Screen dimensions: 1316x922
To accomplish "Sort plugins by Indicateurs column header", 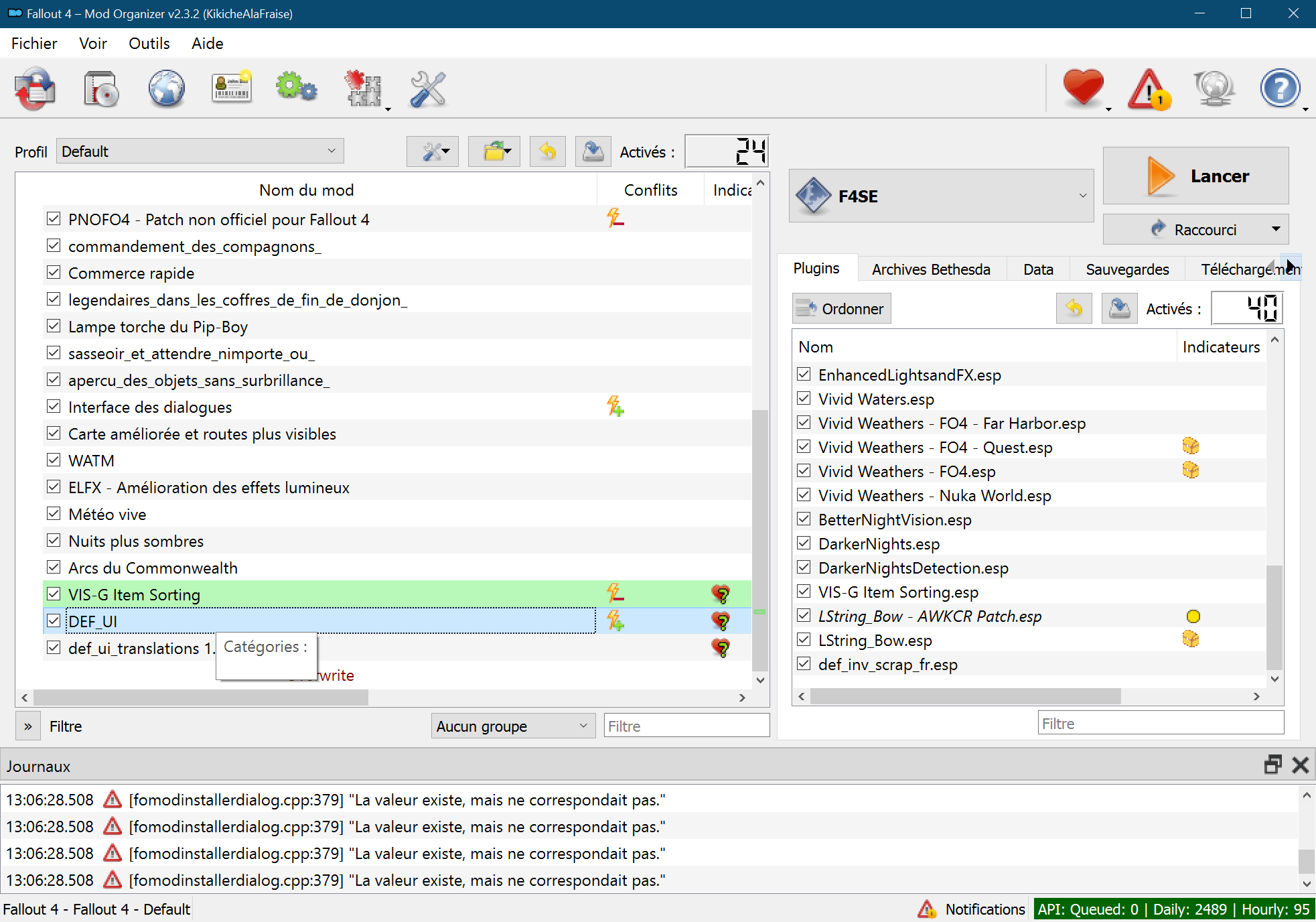I will [x=1221, y=347].
